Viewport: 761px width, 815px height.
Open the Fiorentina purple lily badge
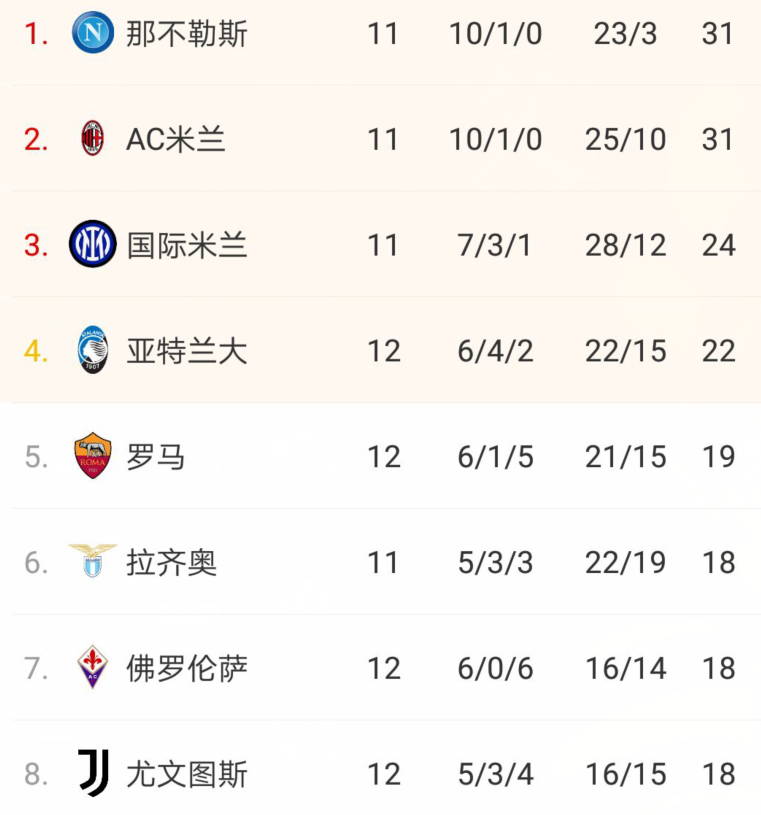click(x=93, y=667)
